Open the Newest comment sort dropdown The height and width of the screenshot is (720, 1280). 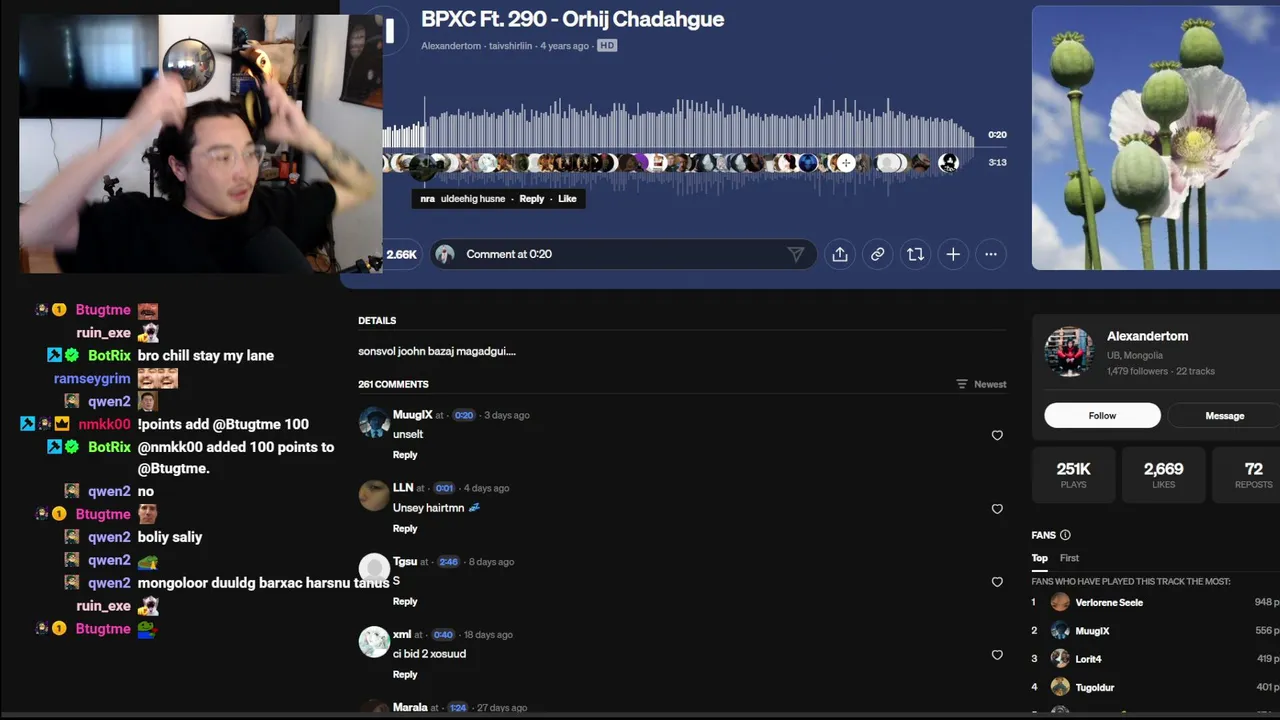click(981, 384)
